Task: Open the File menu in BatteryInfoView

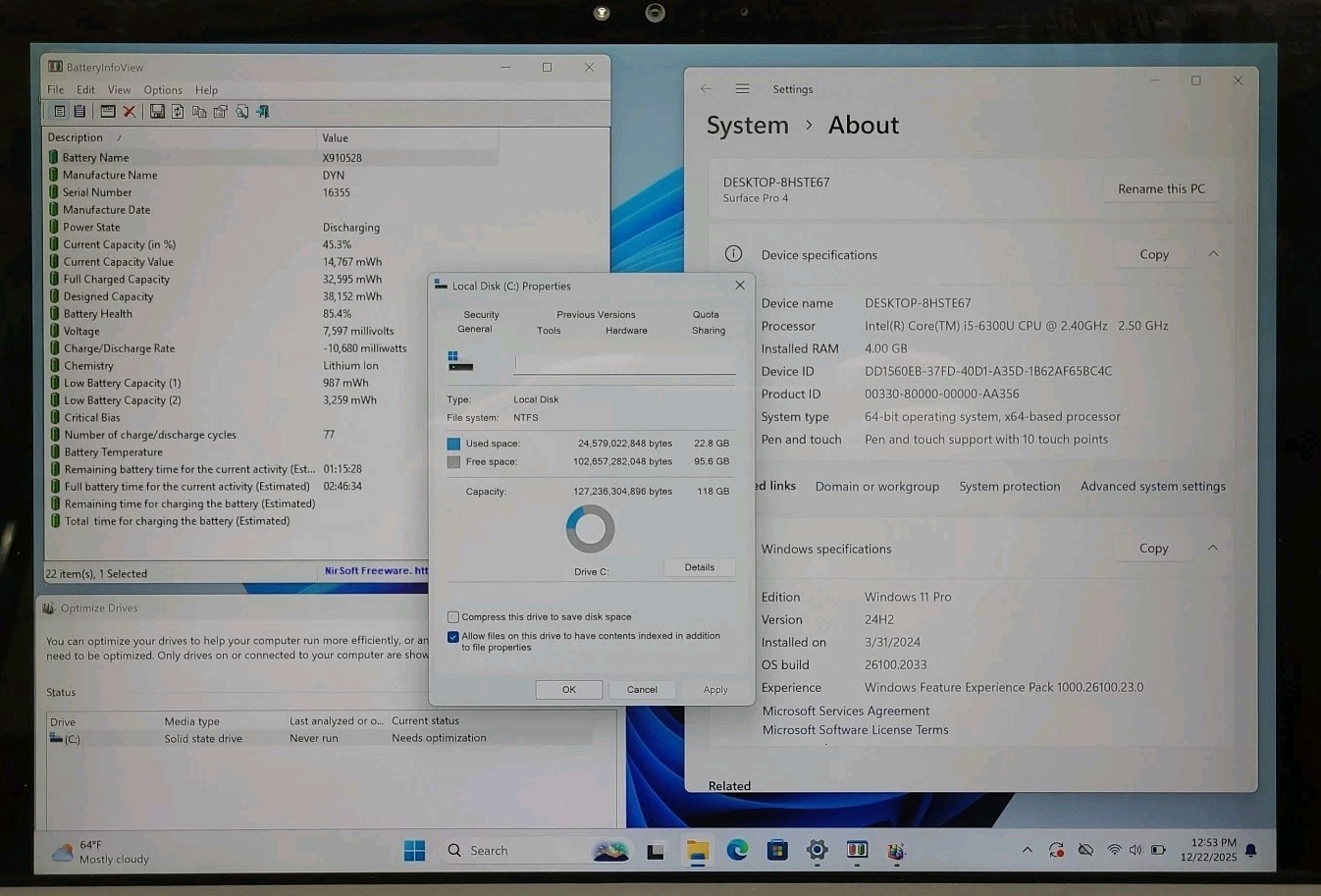Action: [x=56, y=89]
